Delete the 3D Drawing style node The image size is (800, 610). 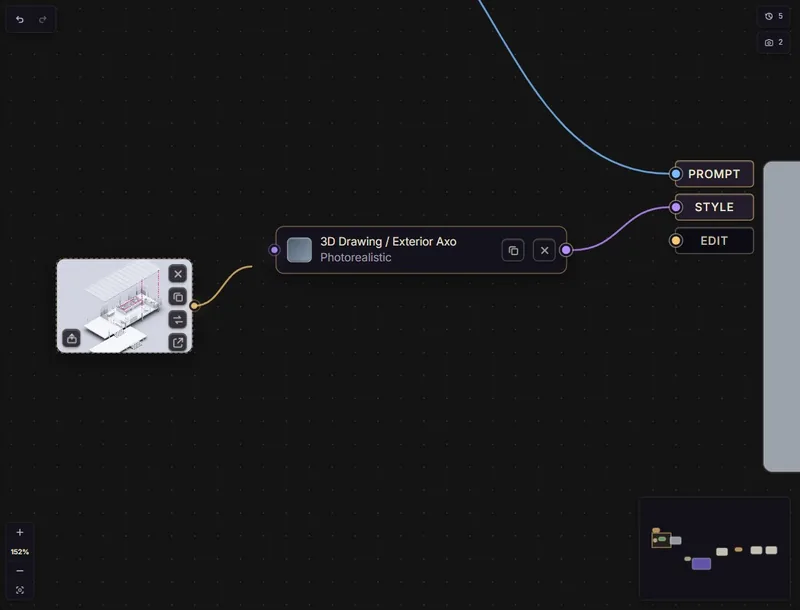(544, 250)
